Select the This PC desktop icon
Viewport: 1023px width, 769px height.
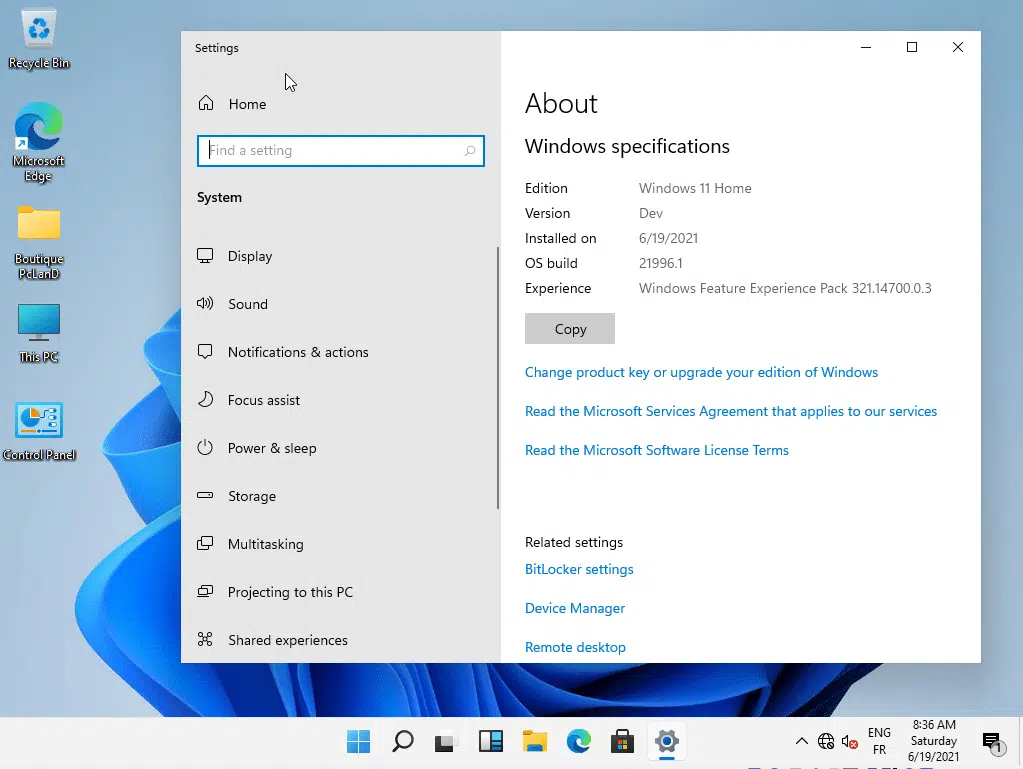click(x=38, y=333)
